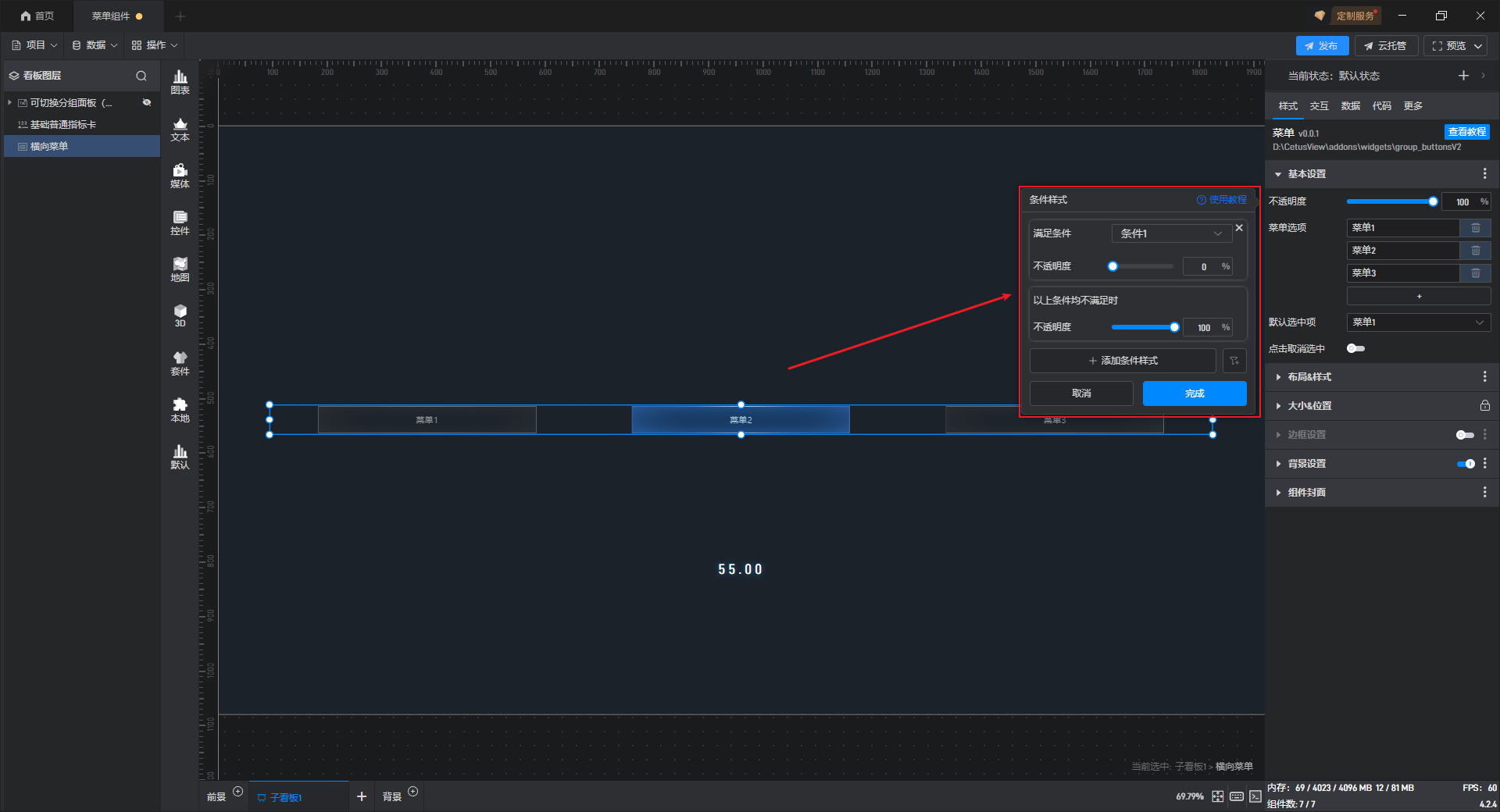Click the 套件 kit components icon

180,362
